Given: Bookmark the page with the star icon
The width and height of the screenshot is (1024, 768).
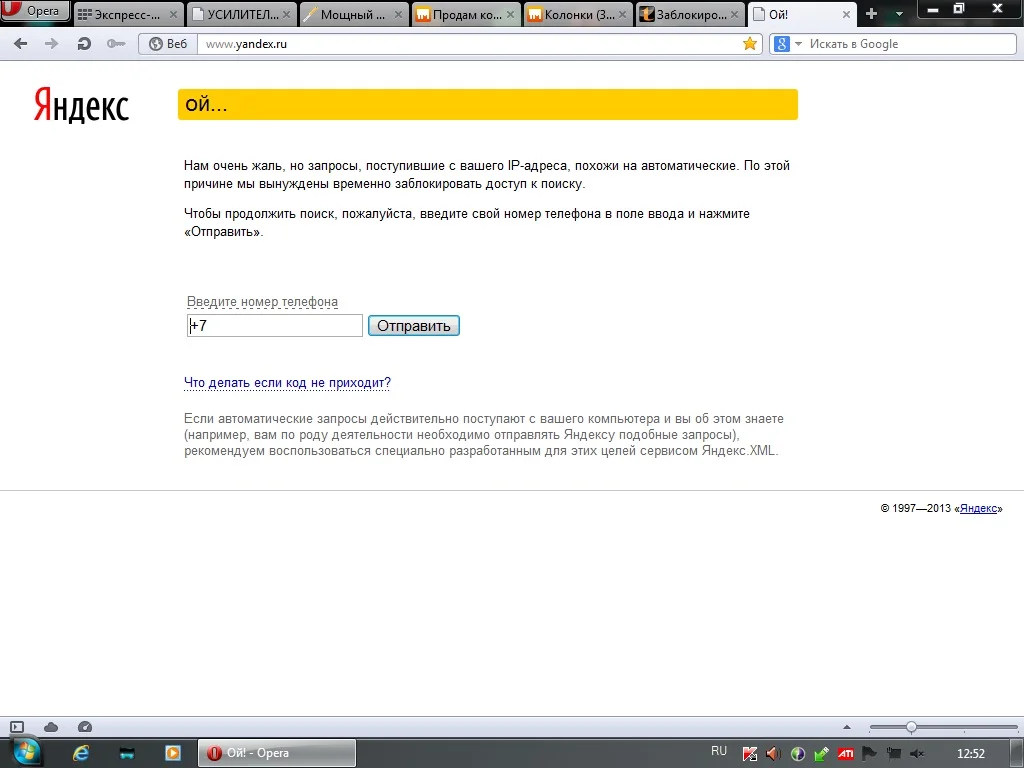Looking at the screenshot, I should point(750,44).
